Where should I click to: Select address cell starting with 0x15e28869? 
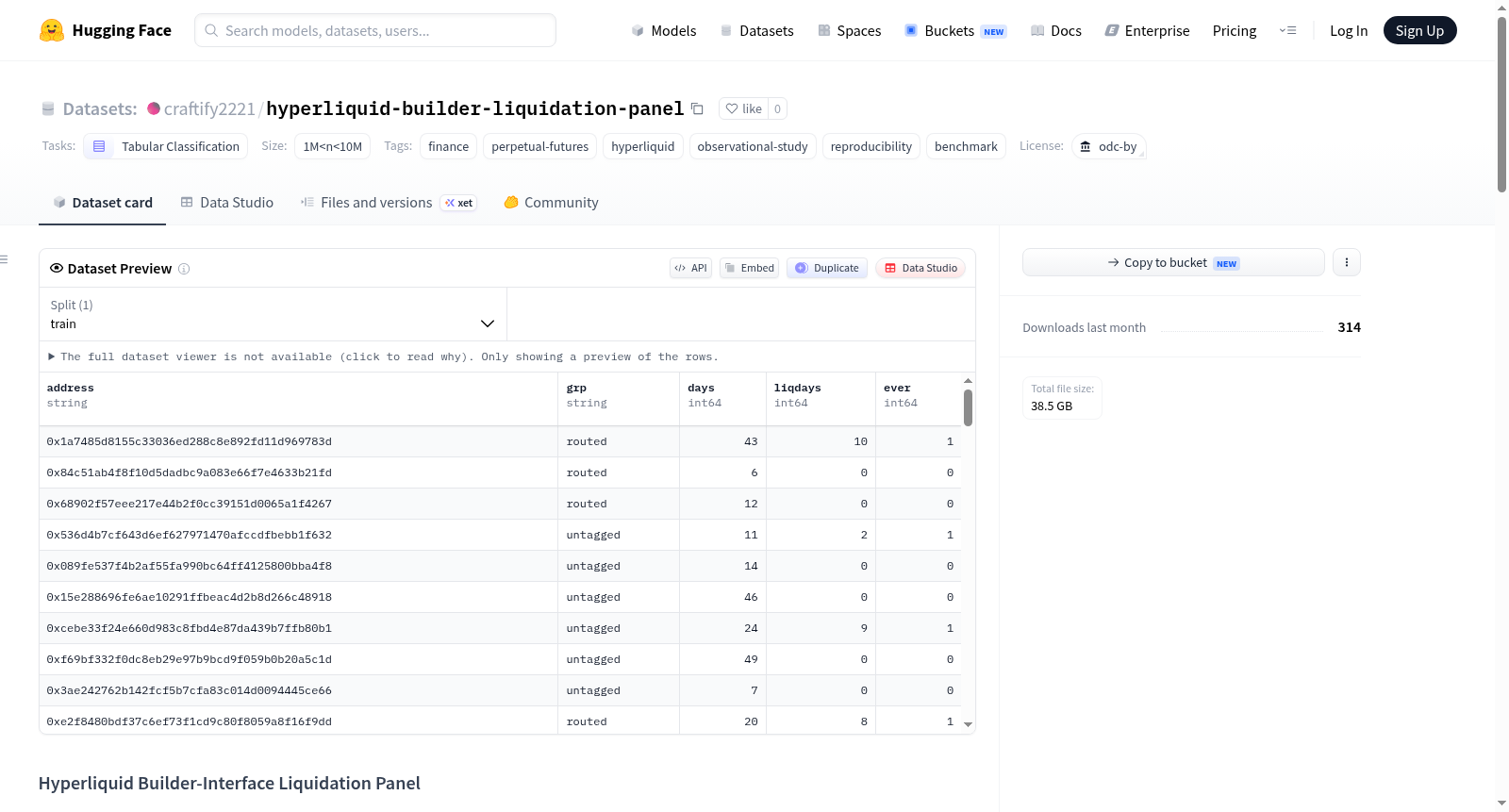pos(298,597)
